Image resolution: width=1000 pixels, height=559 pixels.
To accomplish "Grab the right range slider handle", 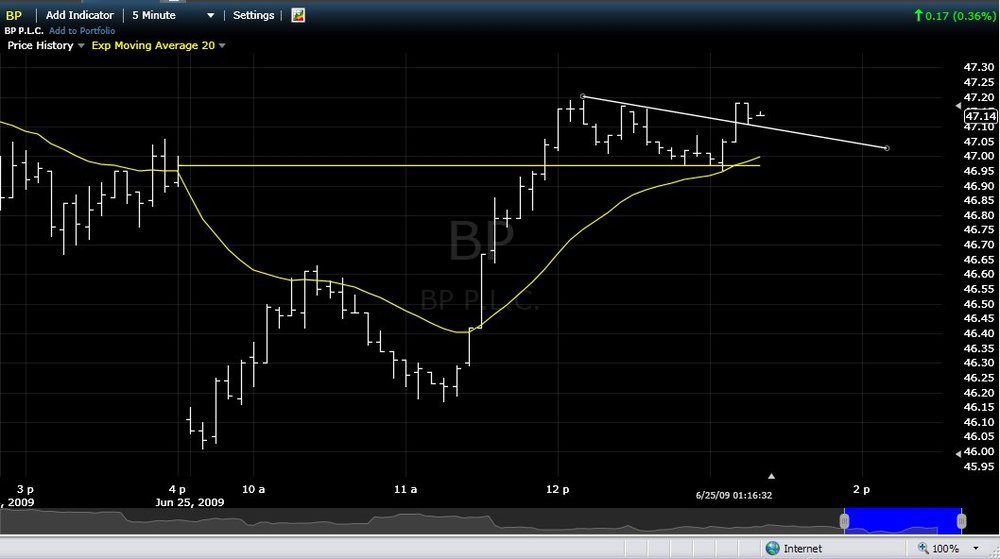I will coord(960,521).
